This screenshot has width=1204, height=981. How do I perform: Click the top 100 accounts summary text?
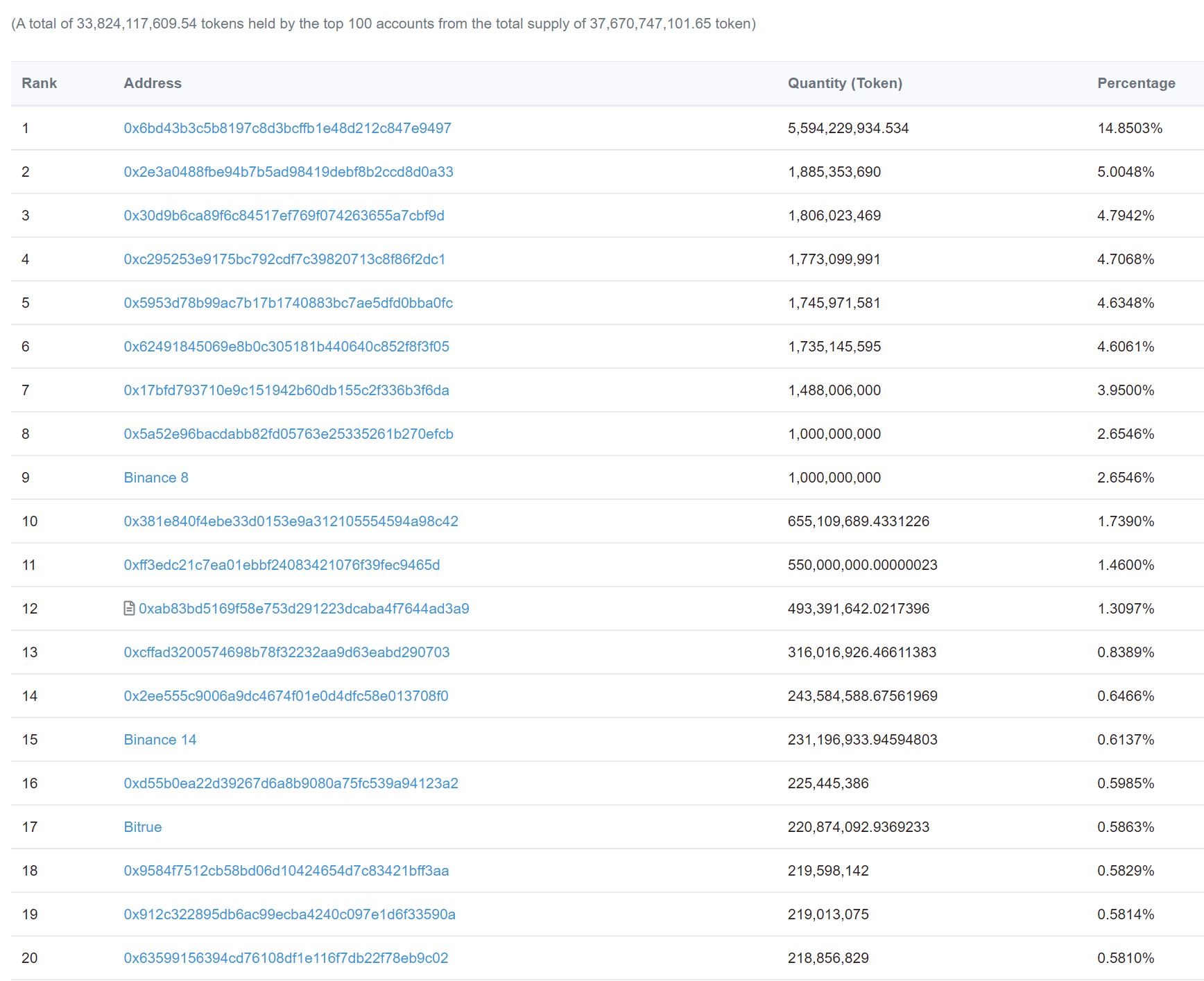coord(384,24)
